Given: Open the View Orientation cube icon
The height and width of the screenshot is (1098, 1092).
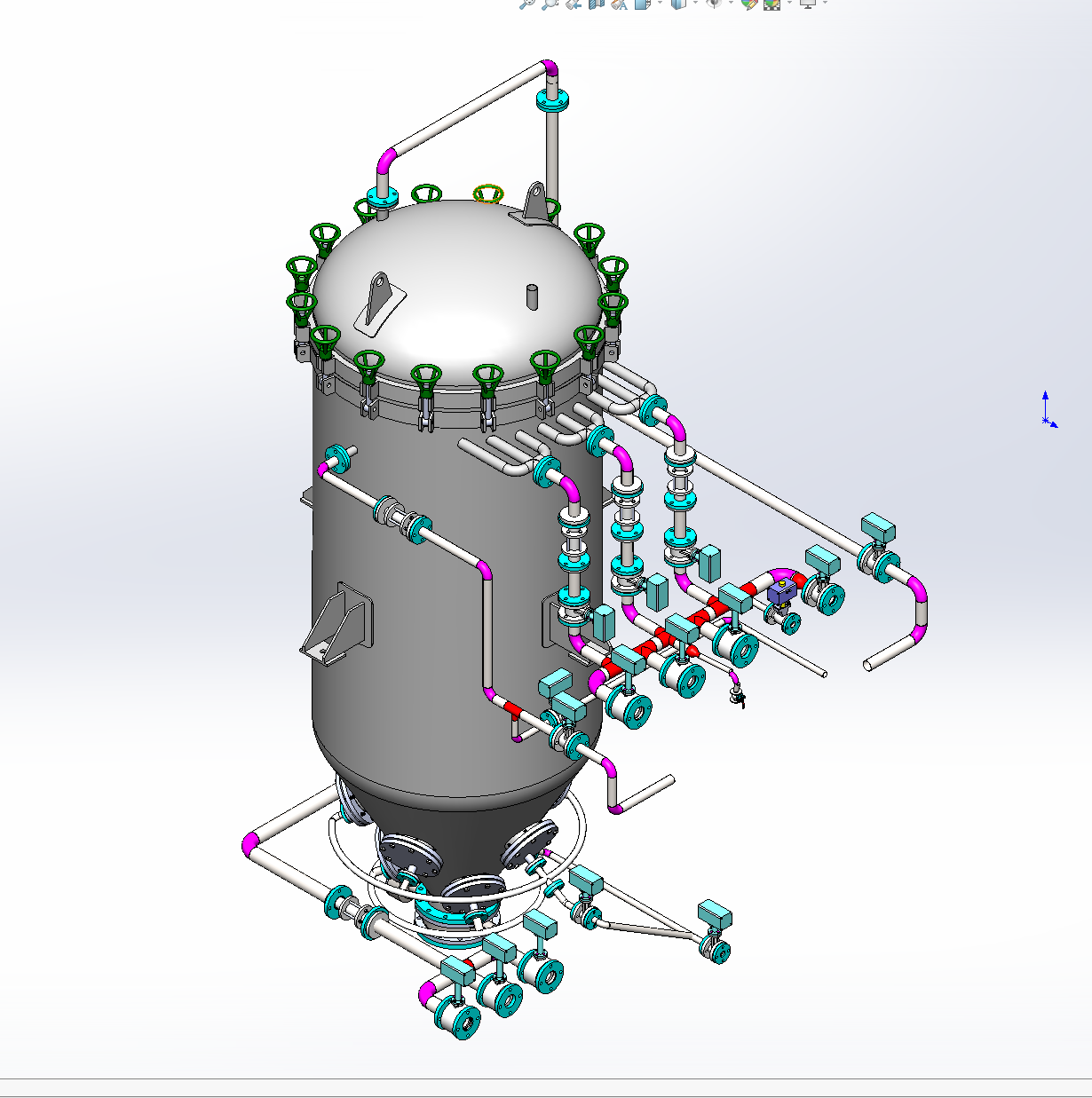Looking at the screenshot, I should tap(644, 4).
